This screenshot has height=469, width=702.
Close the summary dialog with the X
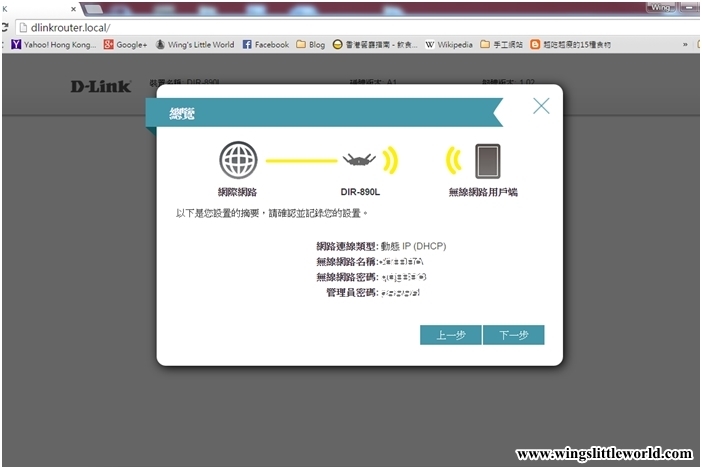(x=541, y=106)
